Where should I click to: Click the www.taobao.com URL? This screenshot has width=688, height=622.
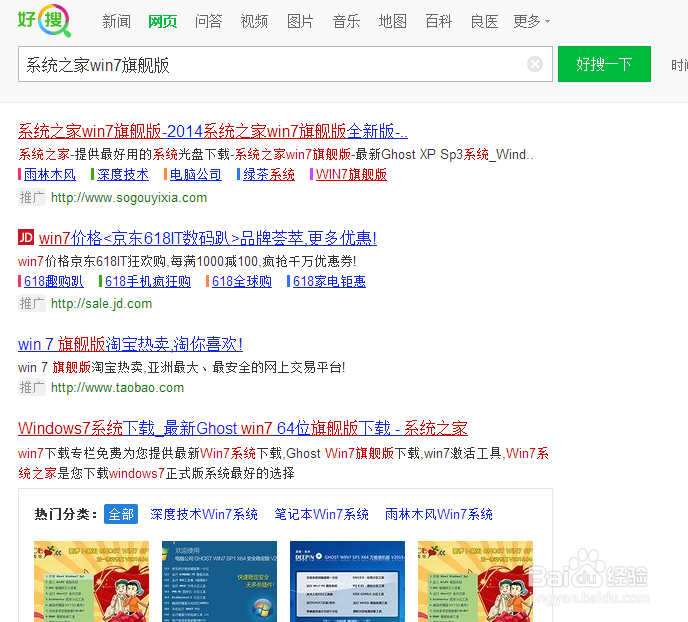click(x=117, y=387)
